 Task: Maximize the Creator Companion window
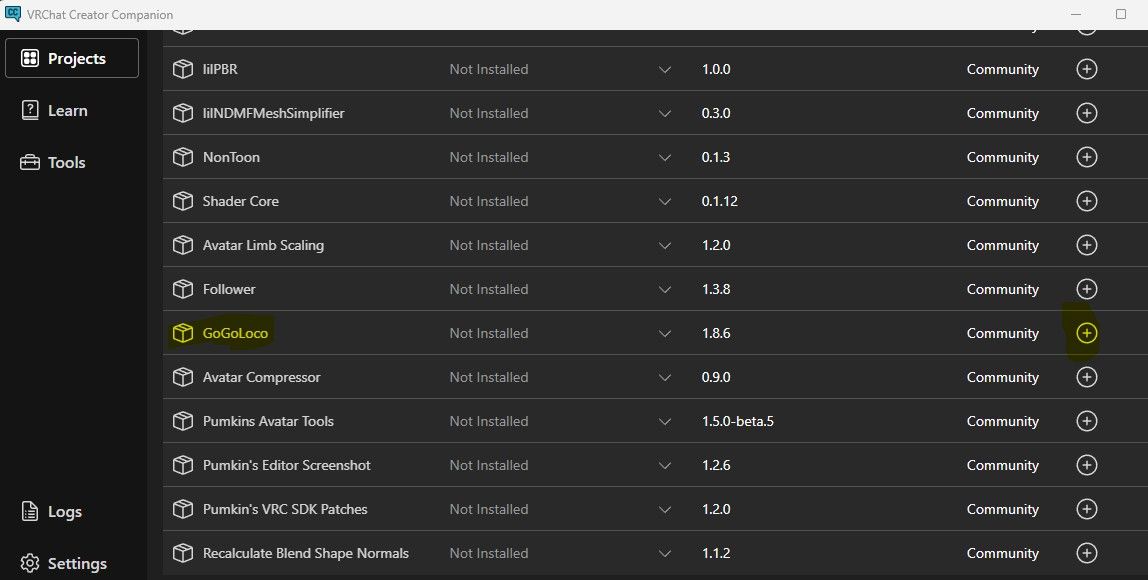pos(1120,15)
